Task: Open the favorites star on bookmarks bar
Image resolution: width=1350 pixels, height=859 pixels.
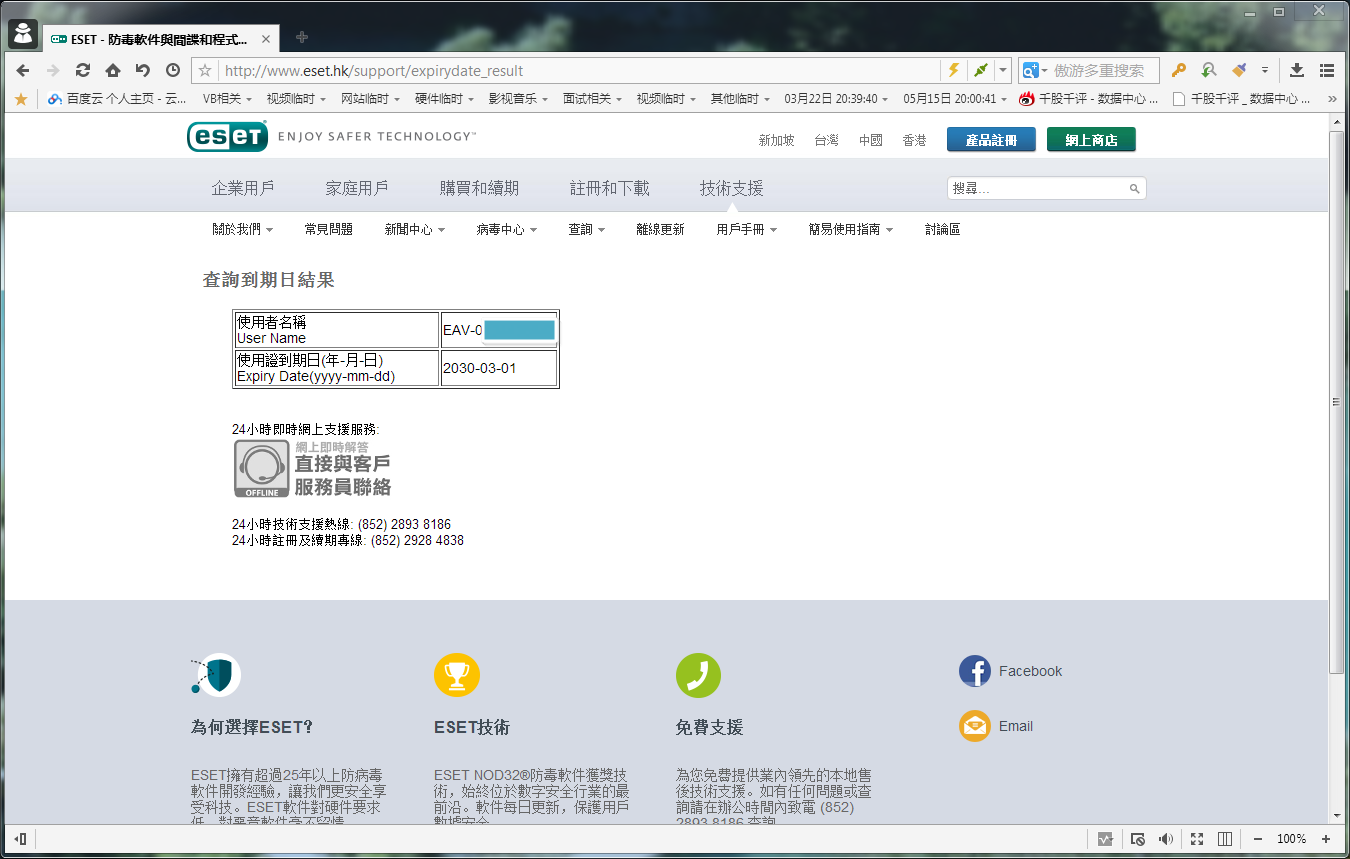Action: click(x=21, y=99)
